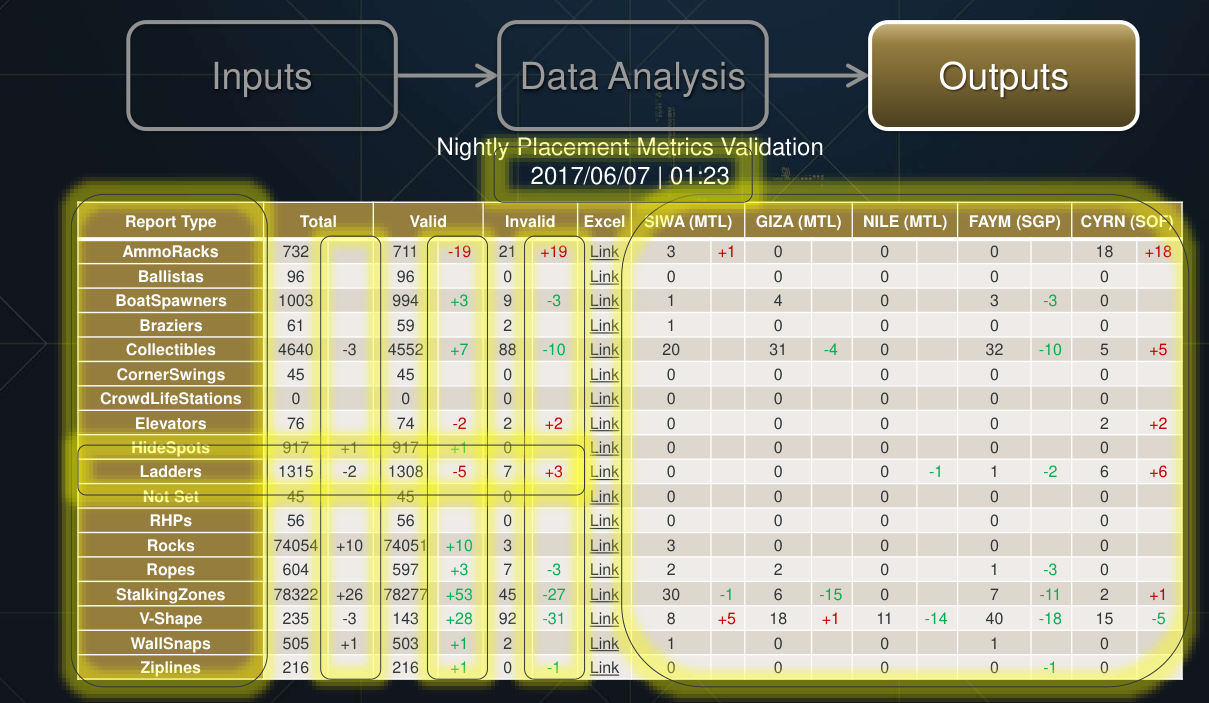Open the Ziplines Excel link
This screenshot has height=703, width=1209.
pos(604,668)
